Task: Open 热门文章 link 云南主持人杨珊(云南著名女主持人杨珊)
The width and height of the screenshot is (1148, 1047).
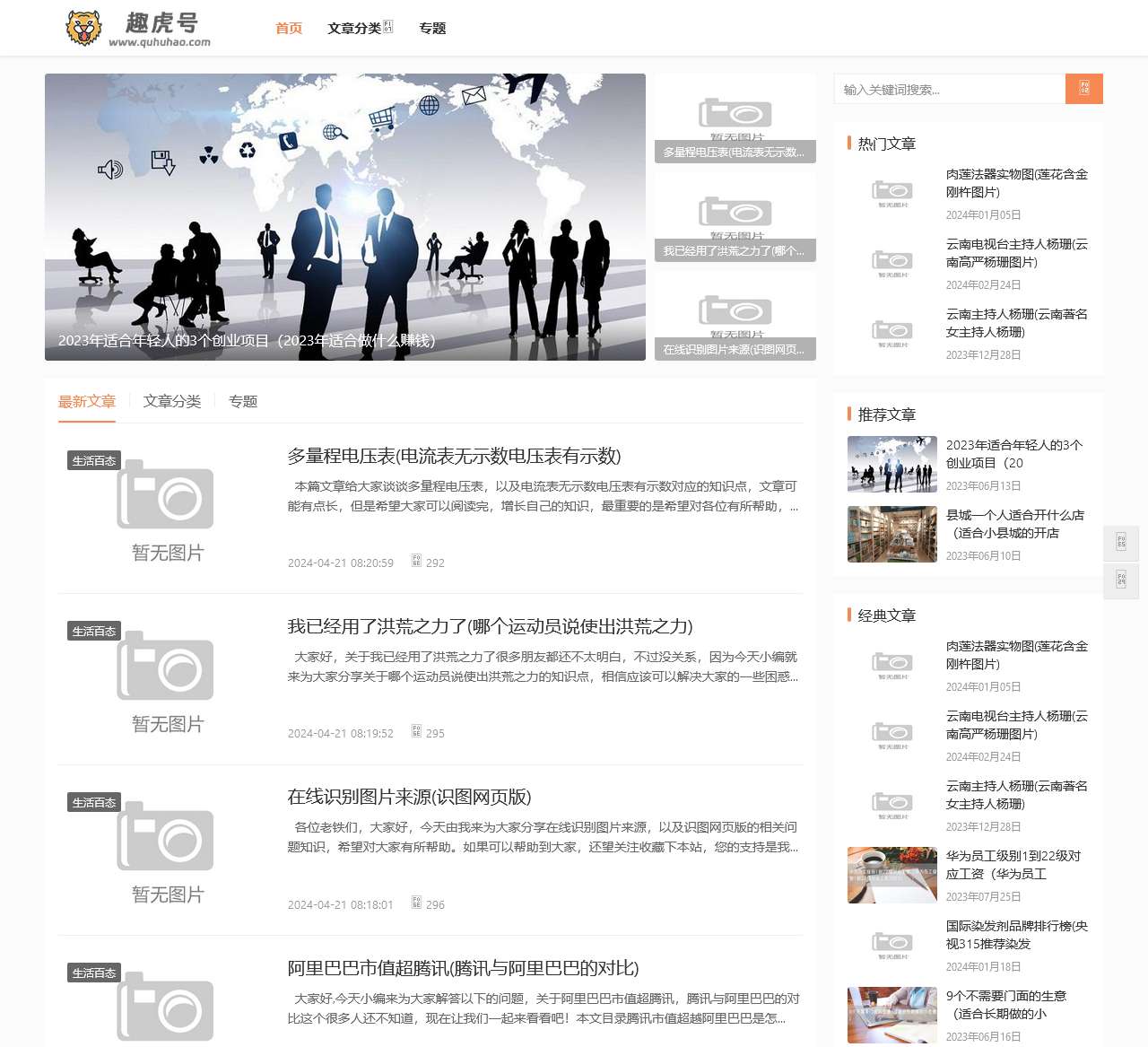Action: click(1017, 323)
